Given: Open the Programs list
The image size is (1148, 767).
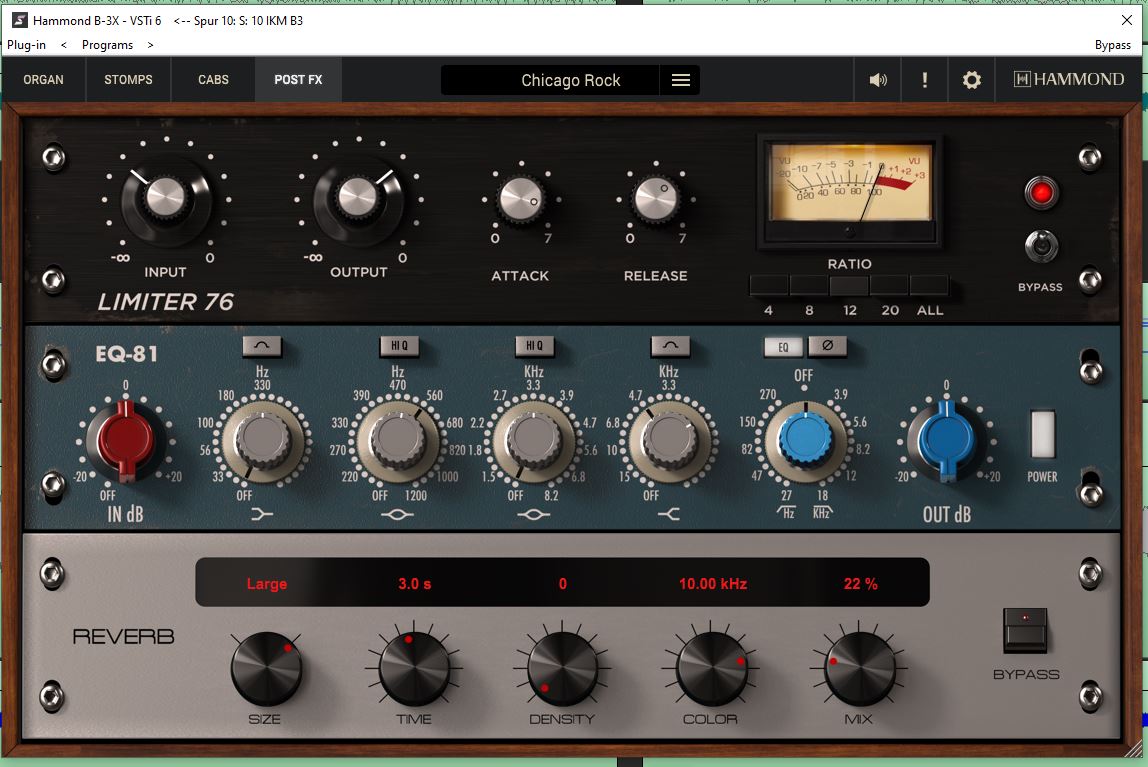Looking at the screenshot, I should tap(108, 45).
